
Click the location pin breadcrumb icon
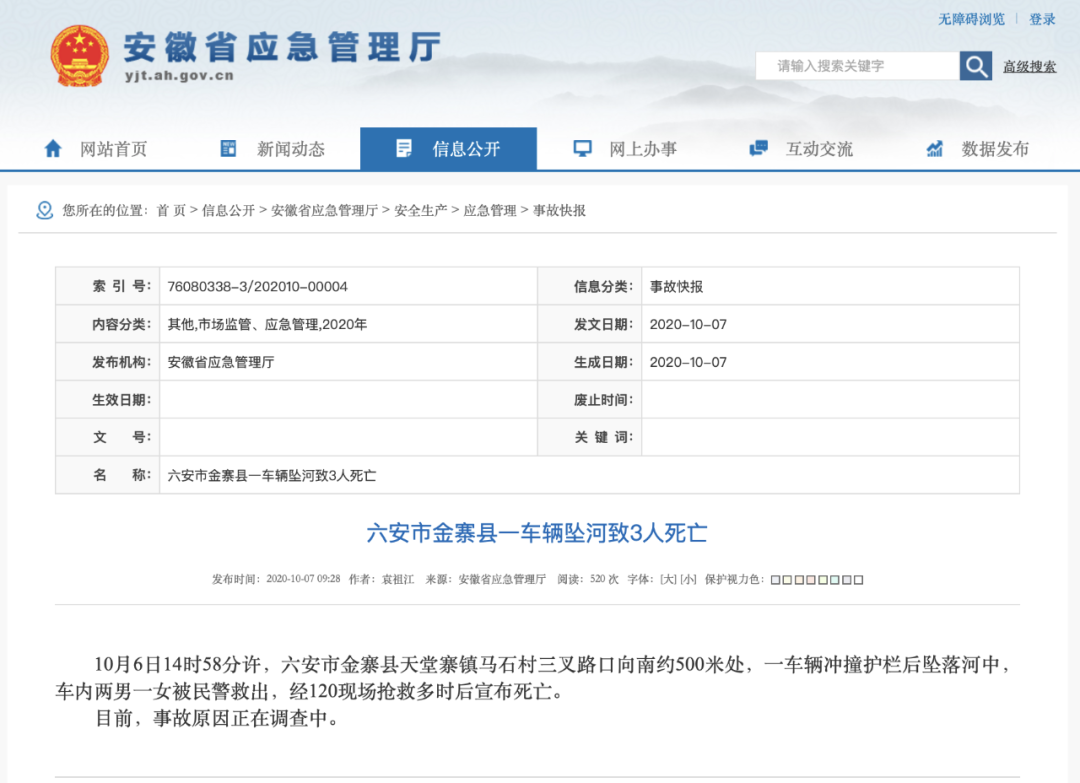(44, 210)
